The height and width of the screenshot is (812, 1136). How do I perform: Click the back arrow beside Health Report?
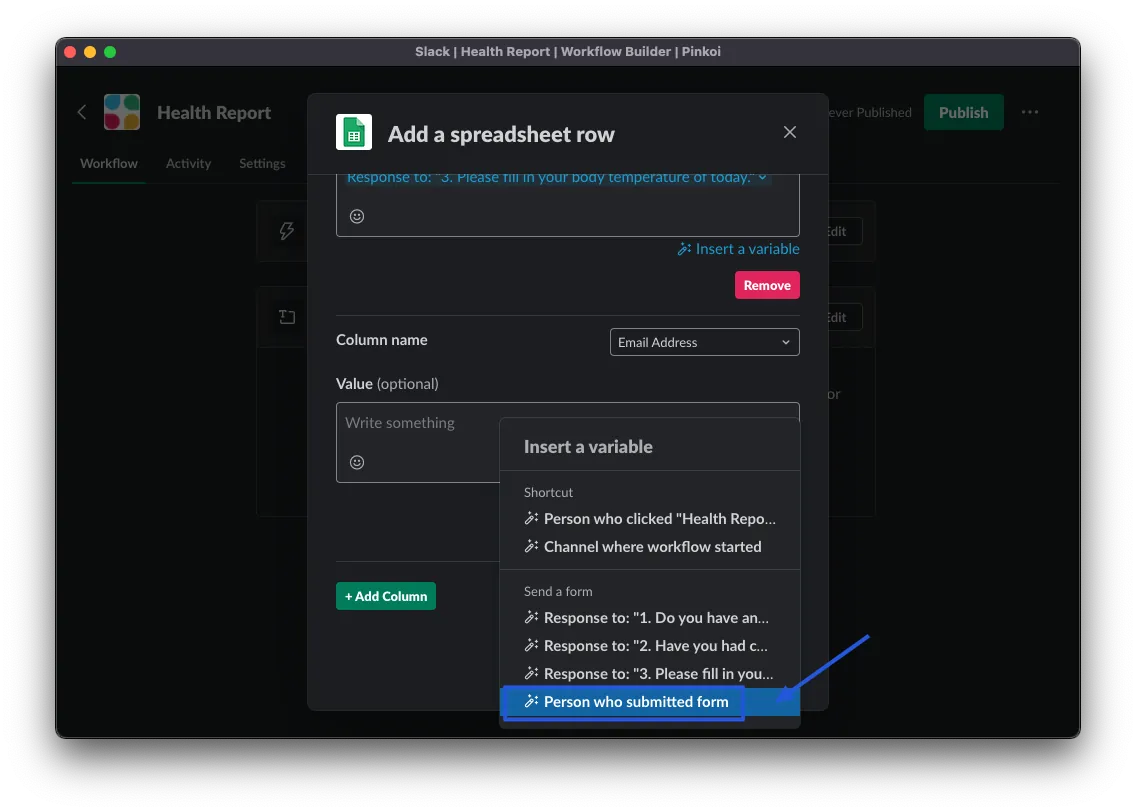coord(82,112)
